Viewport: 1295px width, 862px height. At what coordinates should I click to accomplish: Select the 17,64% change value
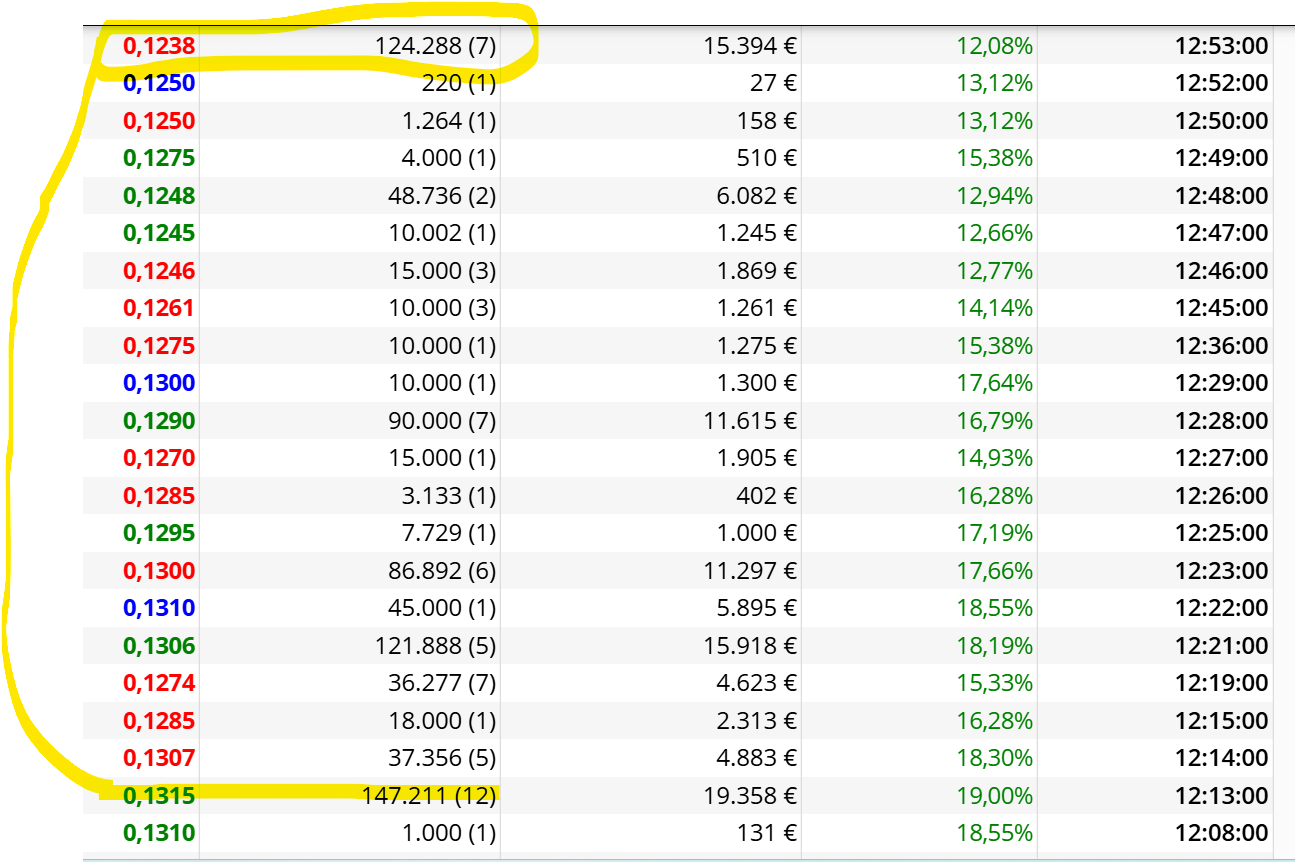pyautogui.click(x=994, y=383)
